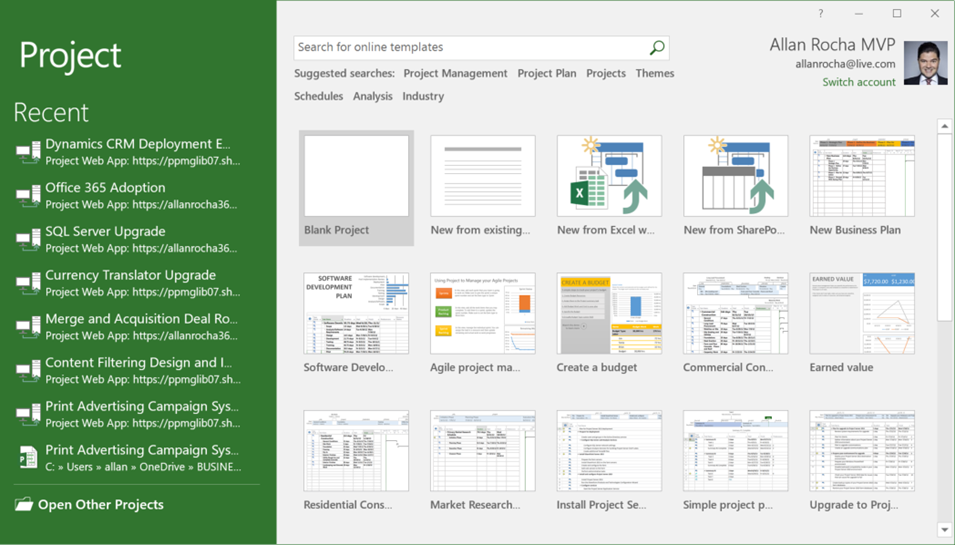Open Software Development Plan template

pyautogui.click(x=356, y=324)
